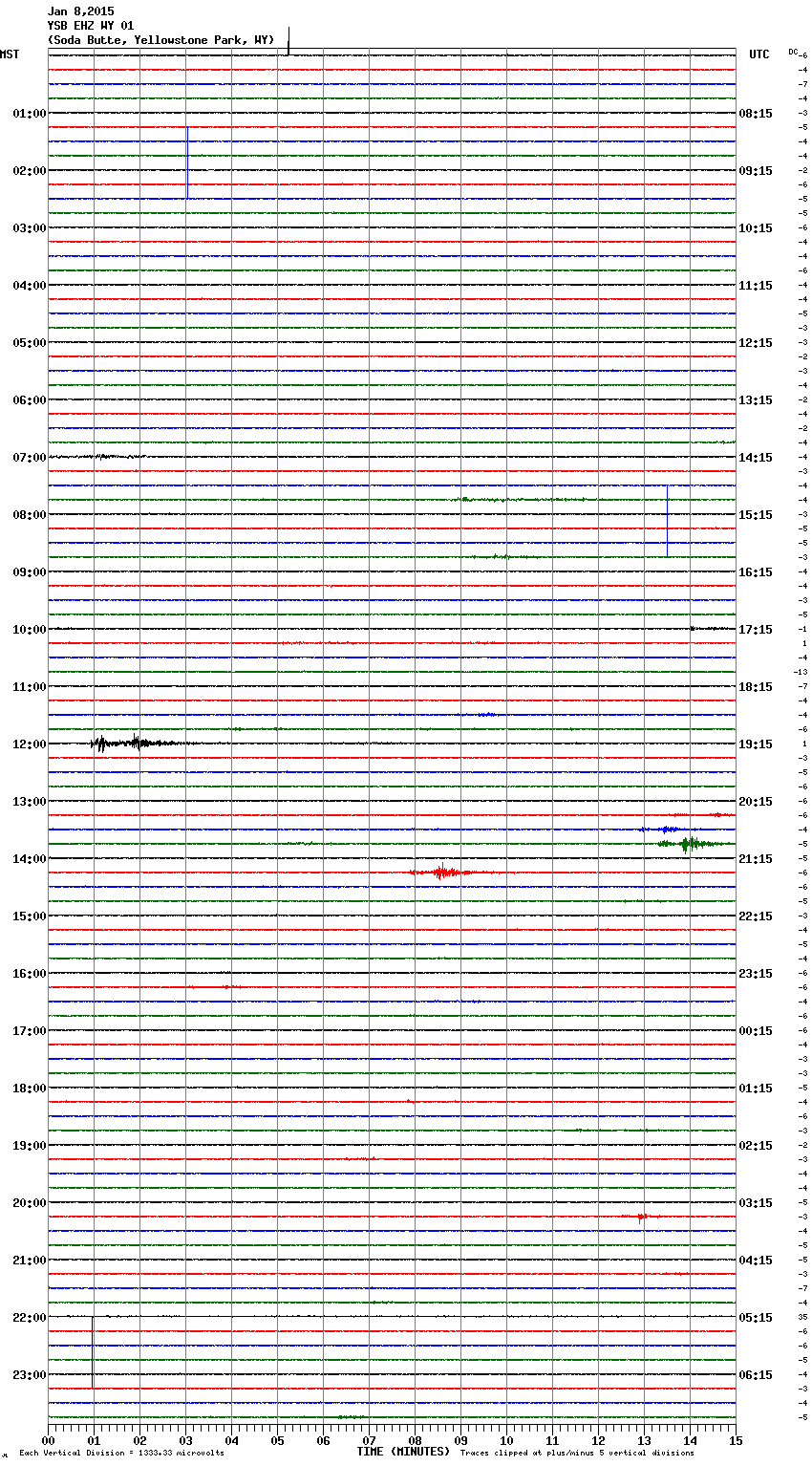Click the 19:15 UTC row label

point(756,744)
